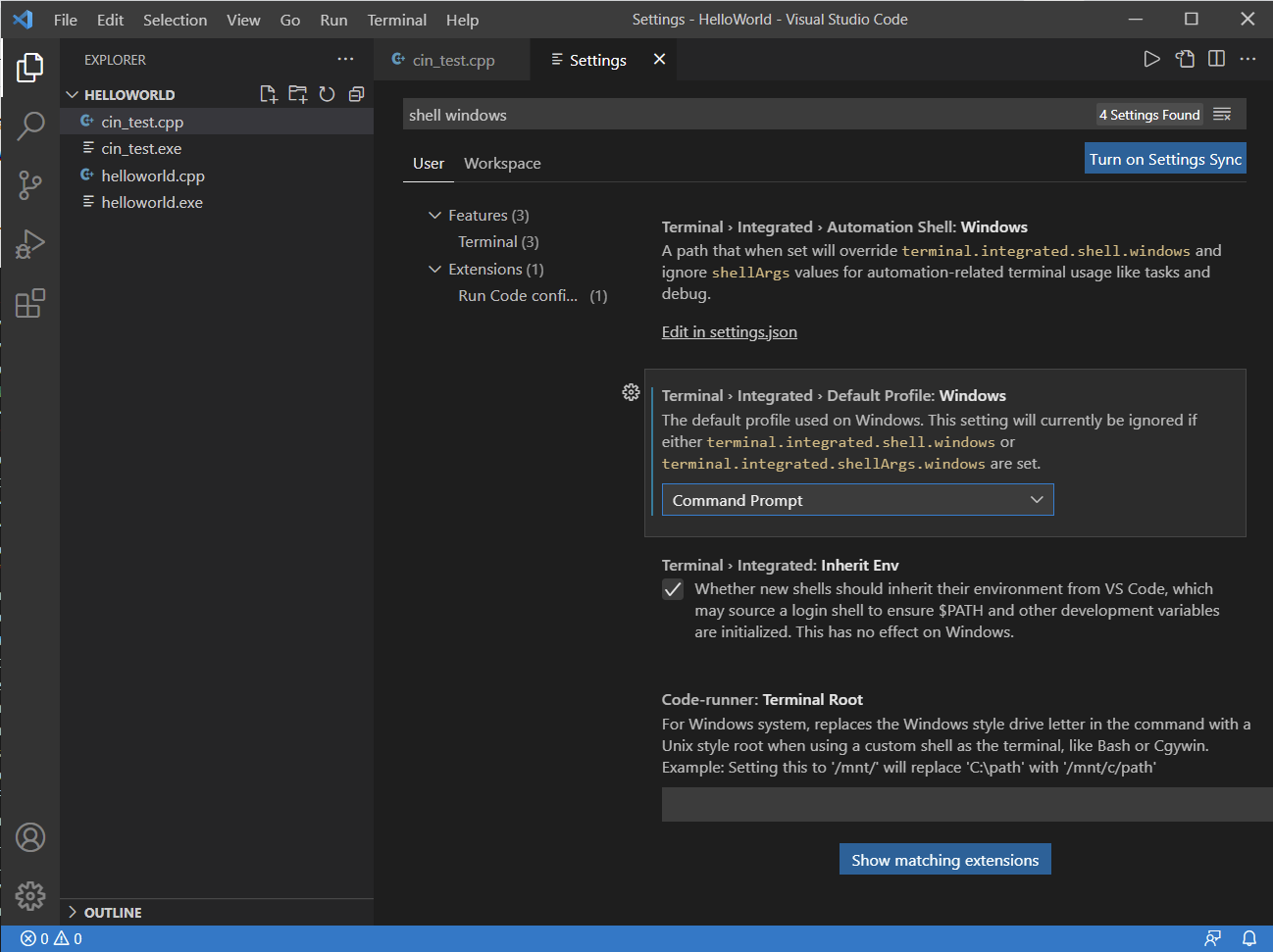Image resolution: width=1273 pixels, height=952 pixels.
Task: Open Run and Debug view
Action: pos(30,243)
